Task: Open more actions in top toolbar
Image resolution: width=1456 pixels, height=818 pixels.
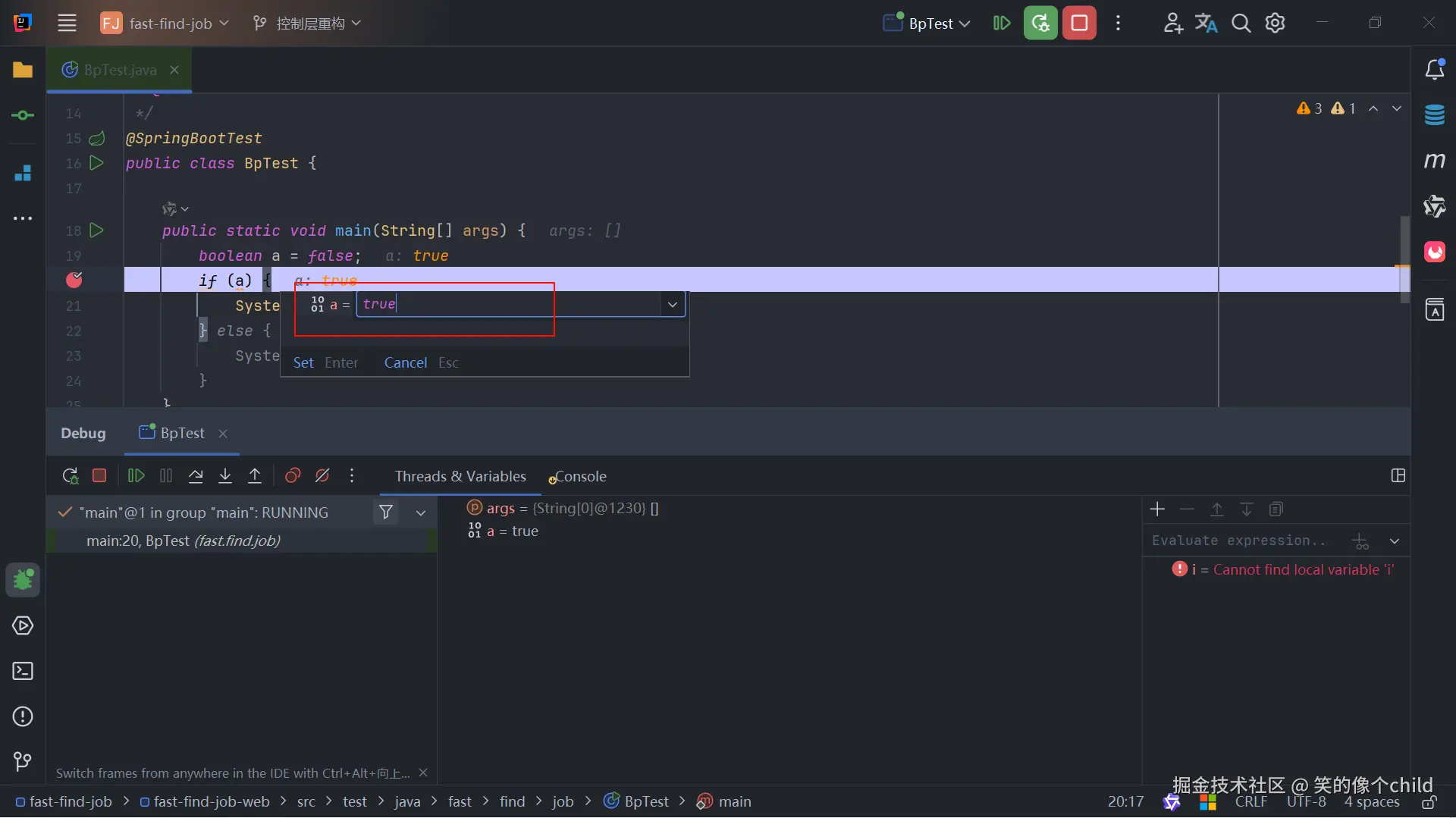Action: (1118, 23)
